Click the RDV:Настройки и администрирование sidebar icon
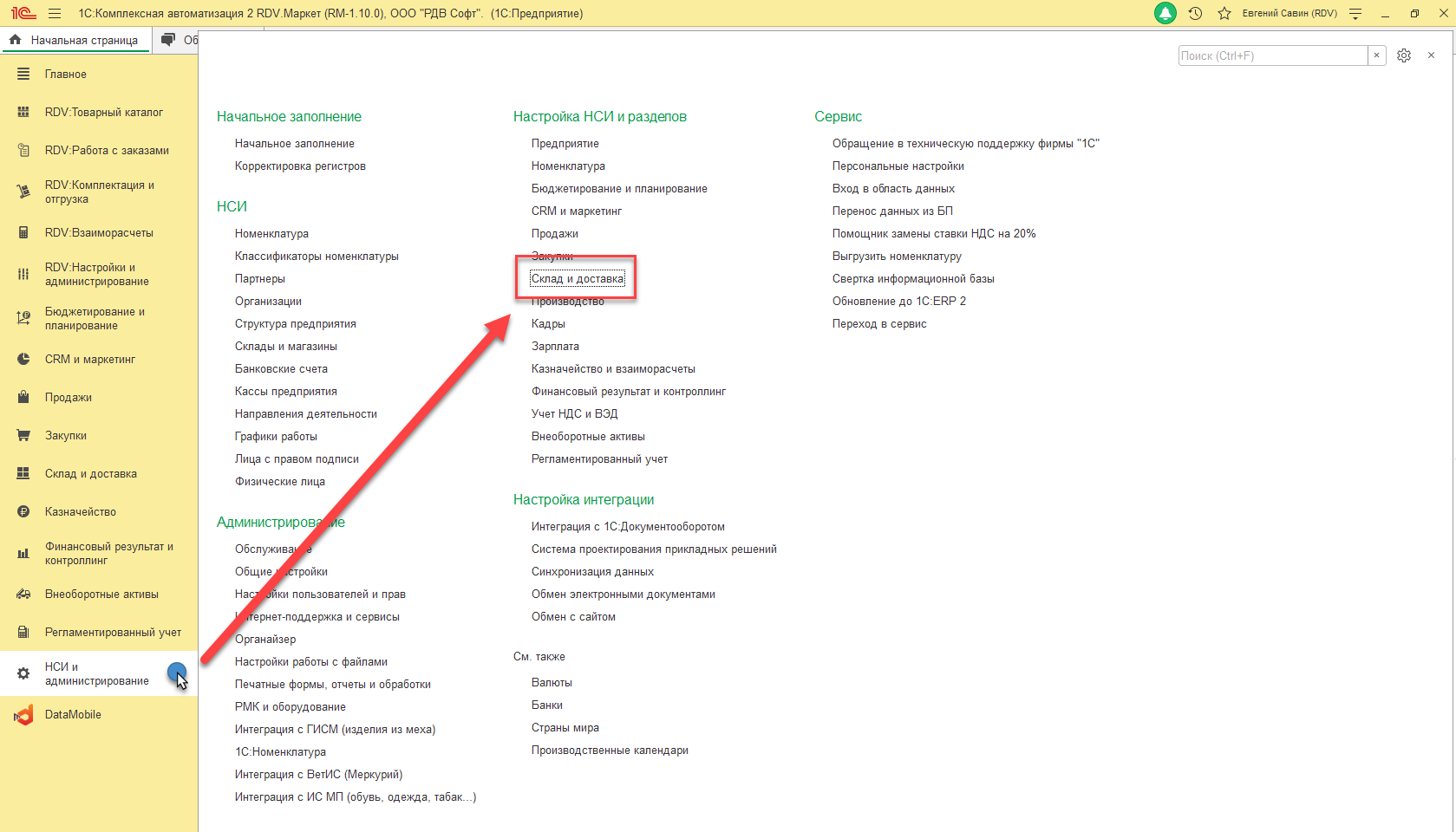 (23, 275)
